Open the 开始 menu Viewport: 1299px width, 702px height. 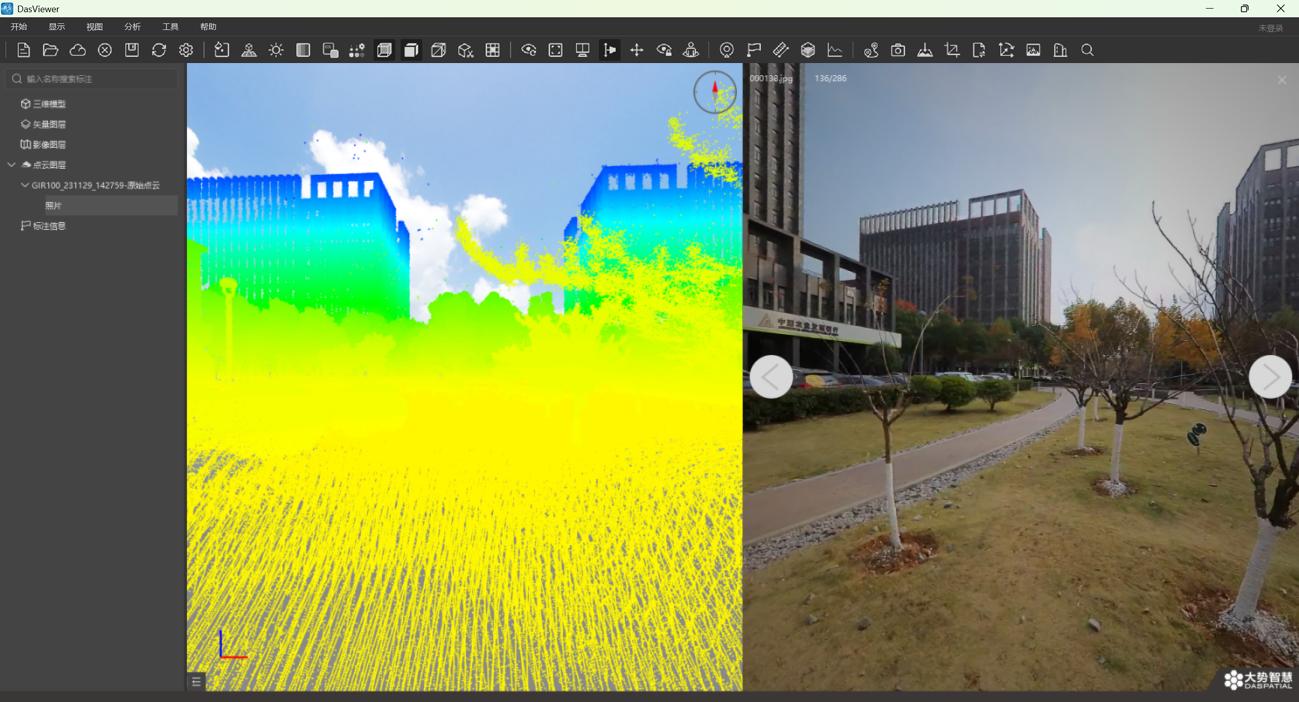pos(19,27)
